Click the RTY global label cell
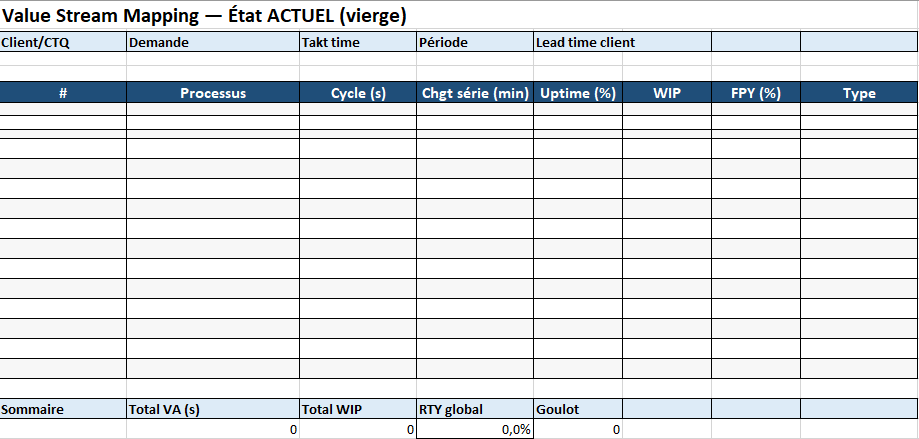The image size is (919, 439). 475,409
